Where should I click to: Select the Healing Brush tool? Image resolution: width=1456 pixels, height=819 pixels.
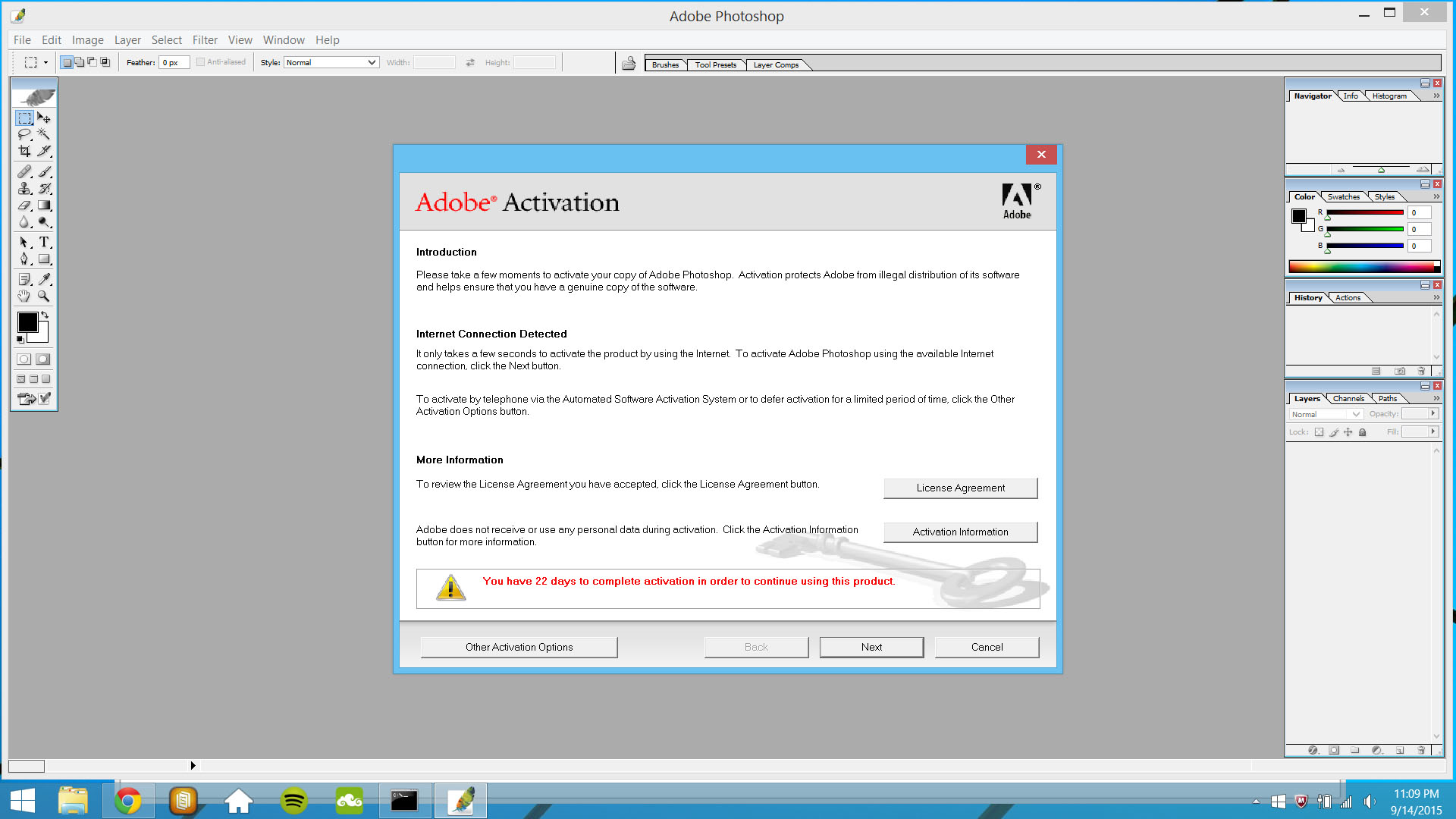24,172
